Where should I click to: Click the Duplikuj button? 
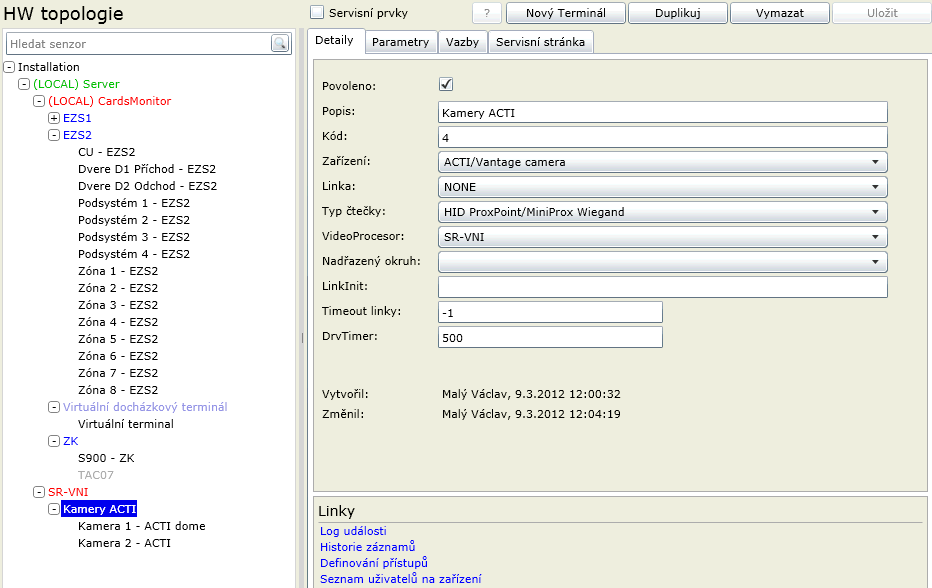pos(678,13)
